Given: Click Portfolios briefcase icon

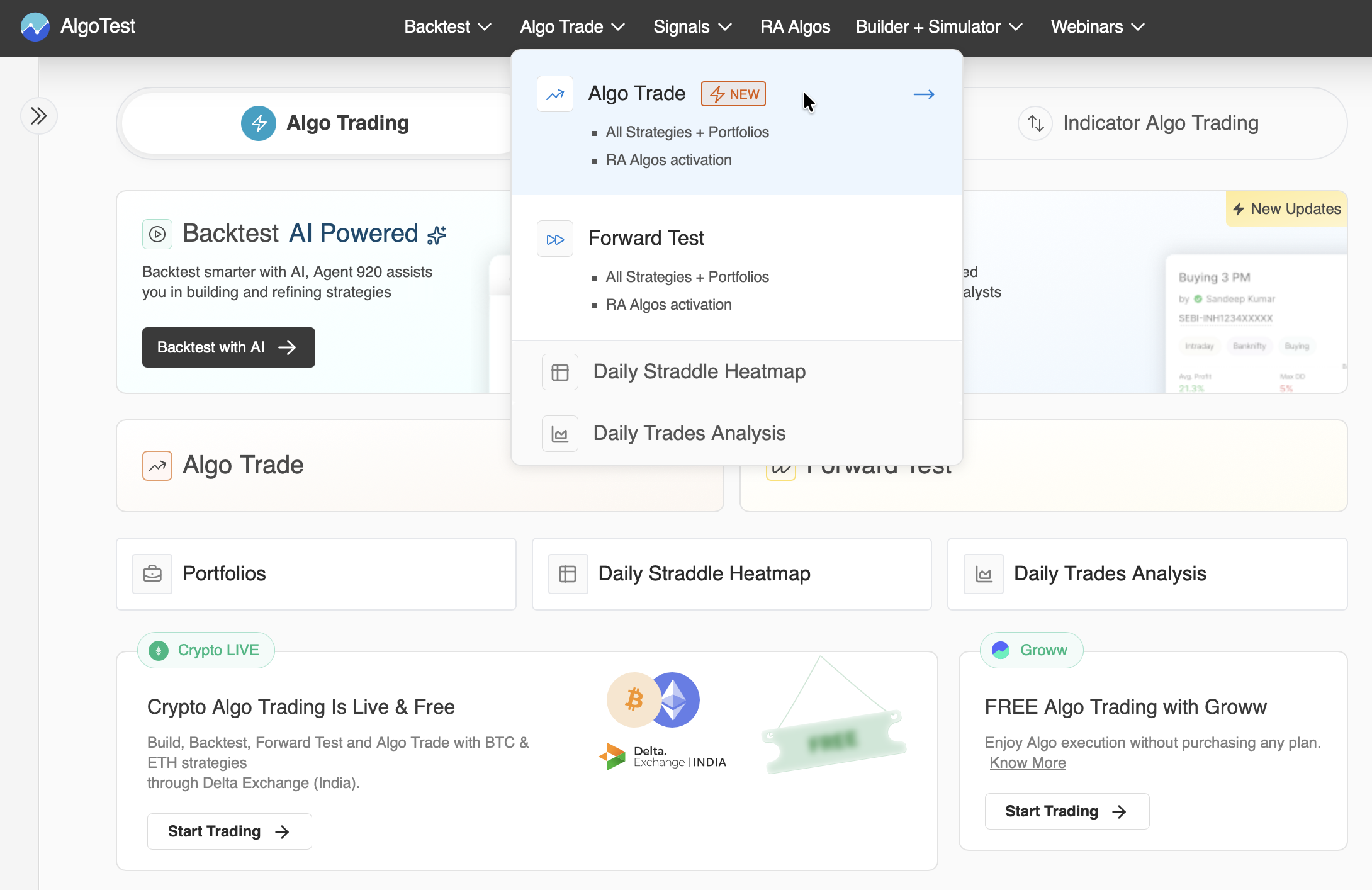Looking at the screenshot, I should tap(152, 574).
